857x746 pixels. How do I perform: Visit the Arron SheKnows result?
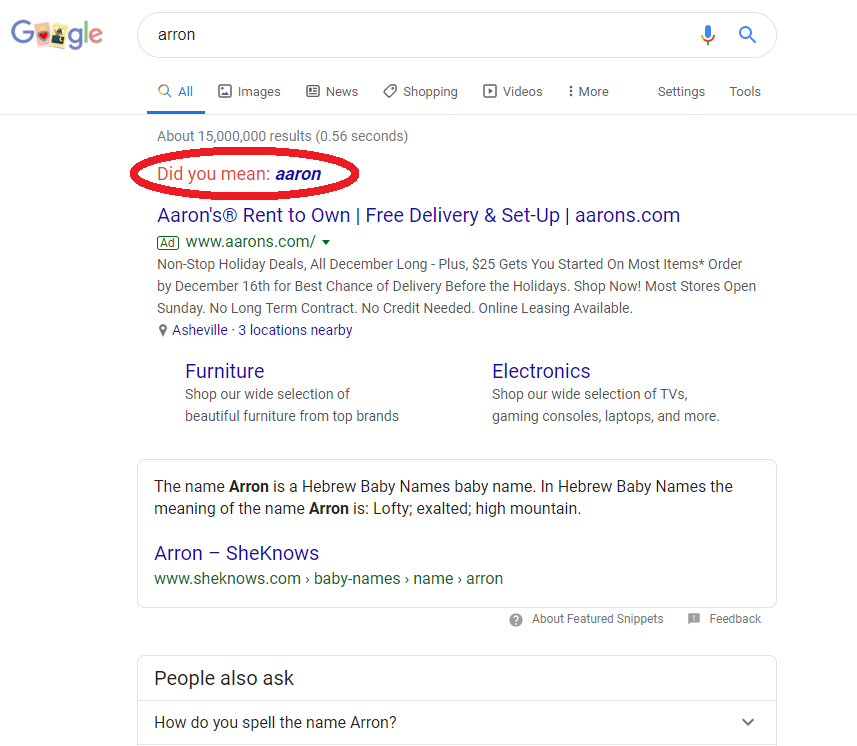[236, 553]
